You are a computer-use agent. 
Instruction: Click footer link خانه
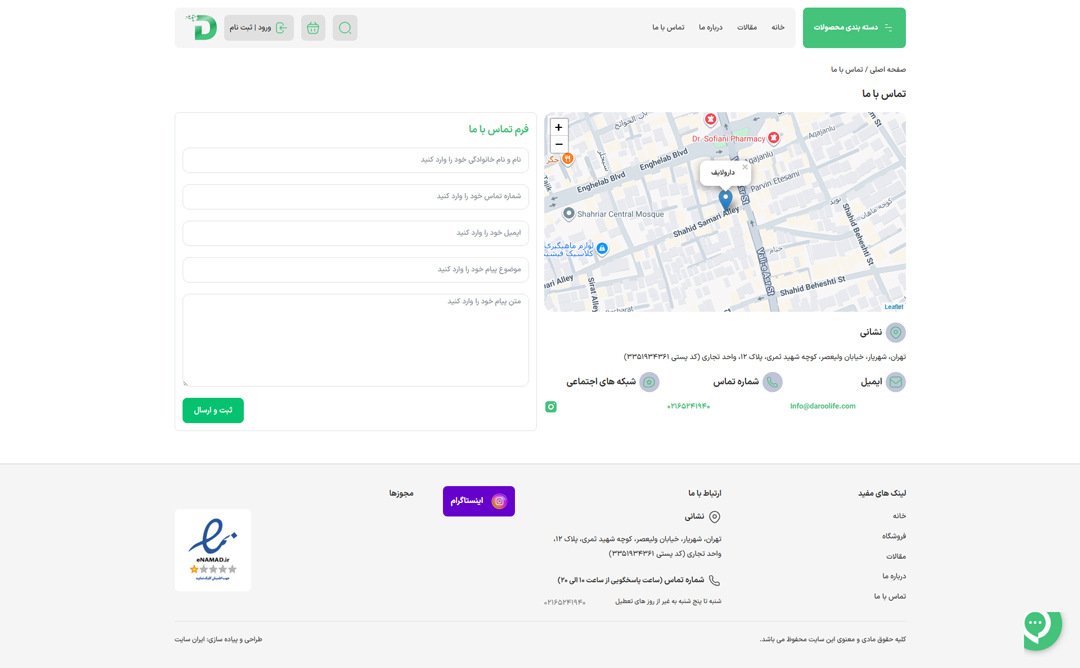click(x=899, y=516)
